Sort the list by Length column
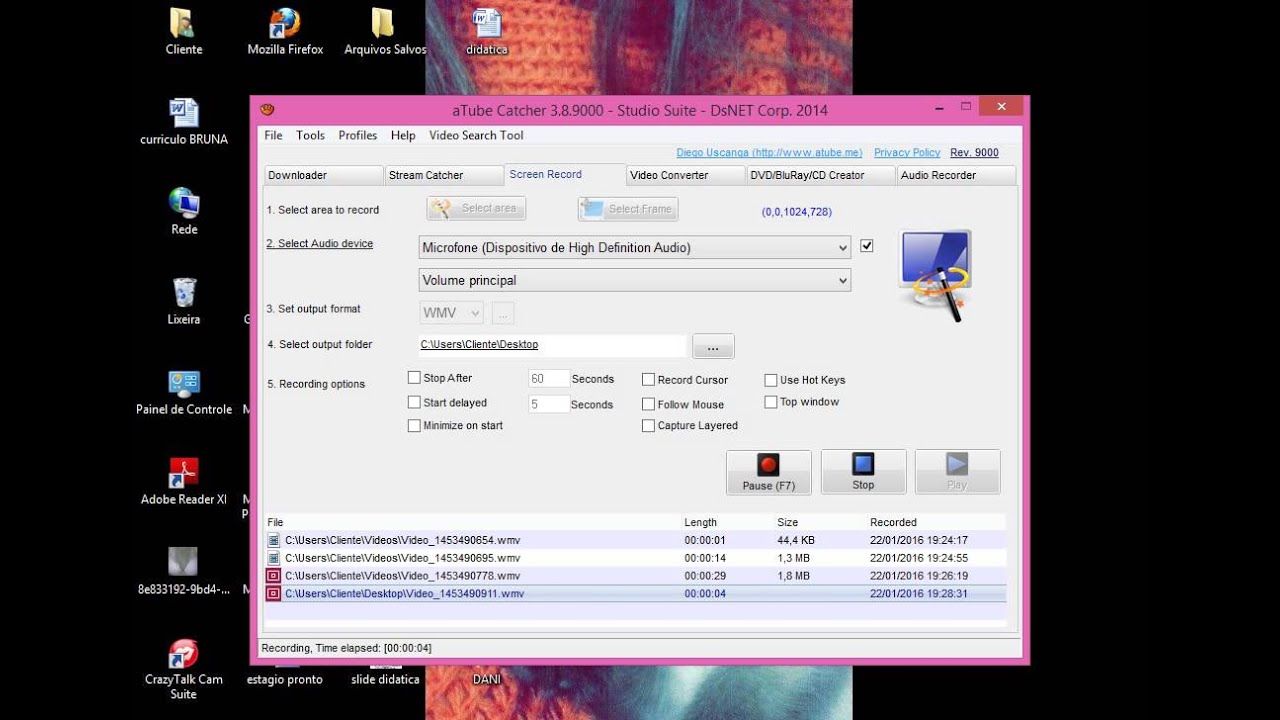The height and width of the screenshot is (720, 1280). point(700,522)
